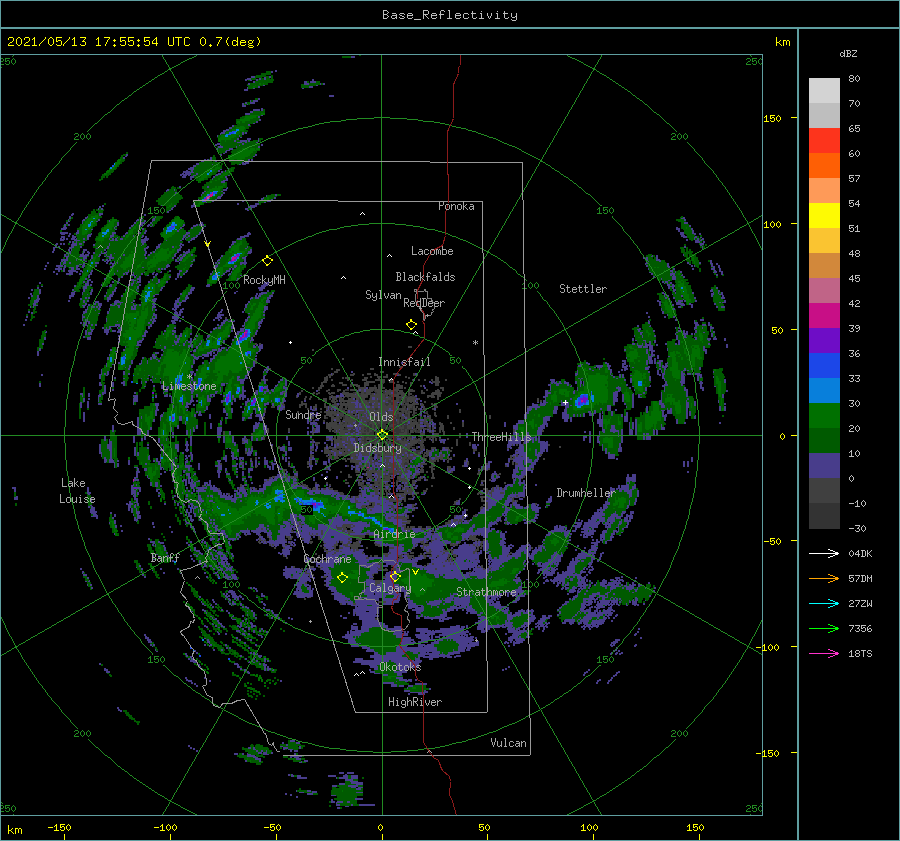Click the white 04DK arrow in legend
The image size is (900, 841).
coord(824,553)
